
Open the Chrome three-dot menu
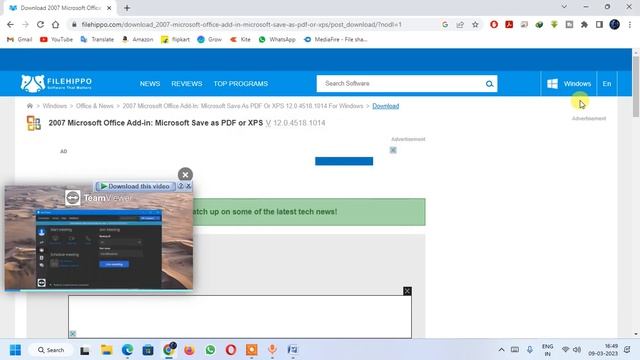[x=630, y=24]
